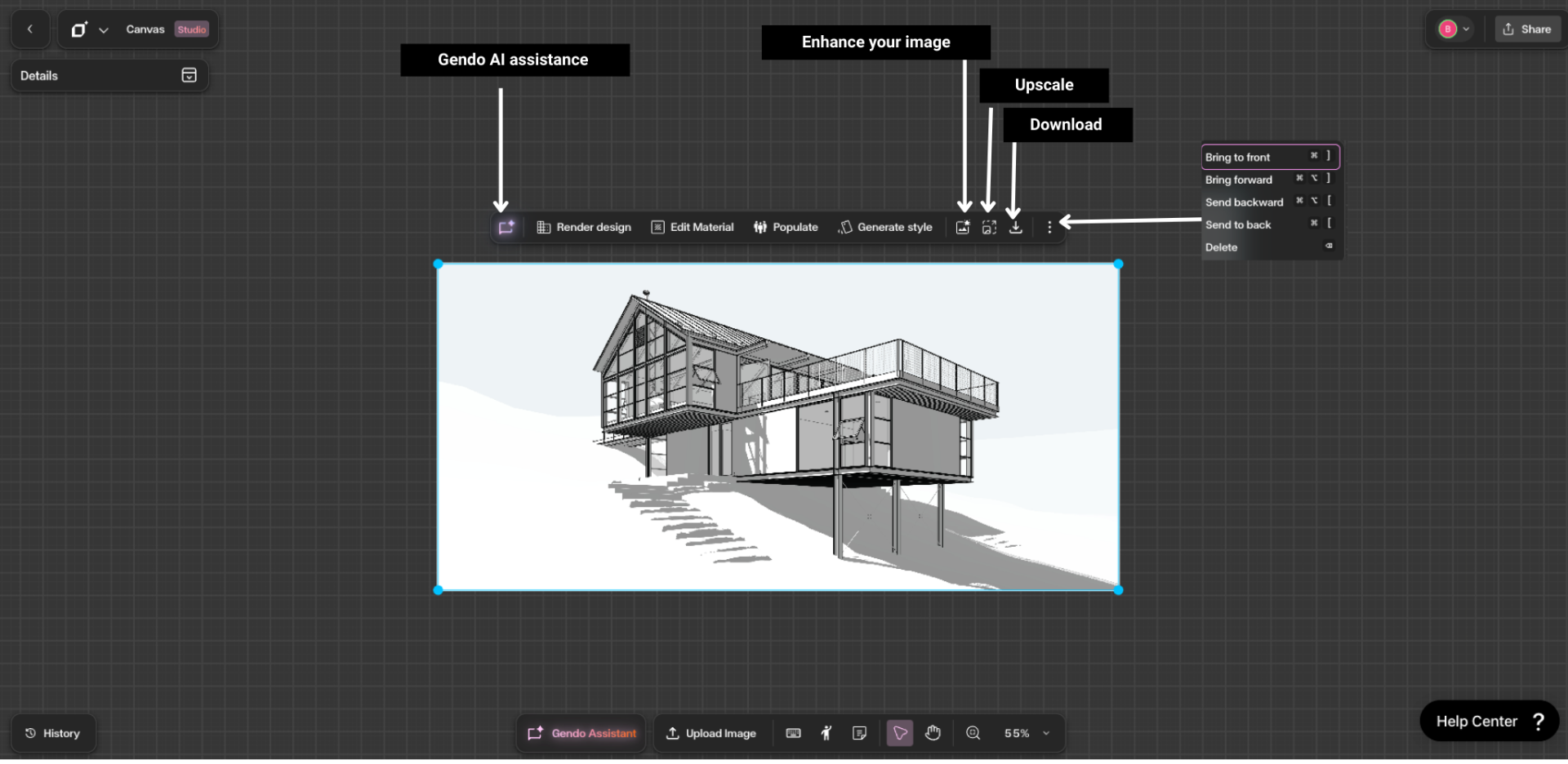Open the three-dot options menu

click(1049, 227)
